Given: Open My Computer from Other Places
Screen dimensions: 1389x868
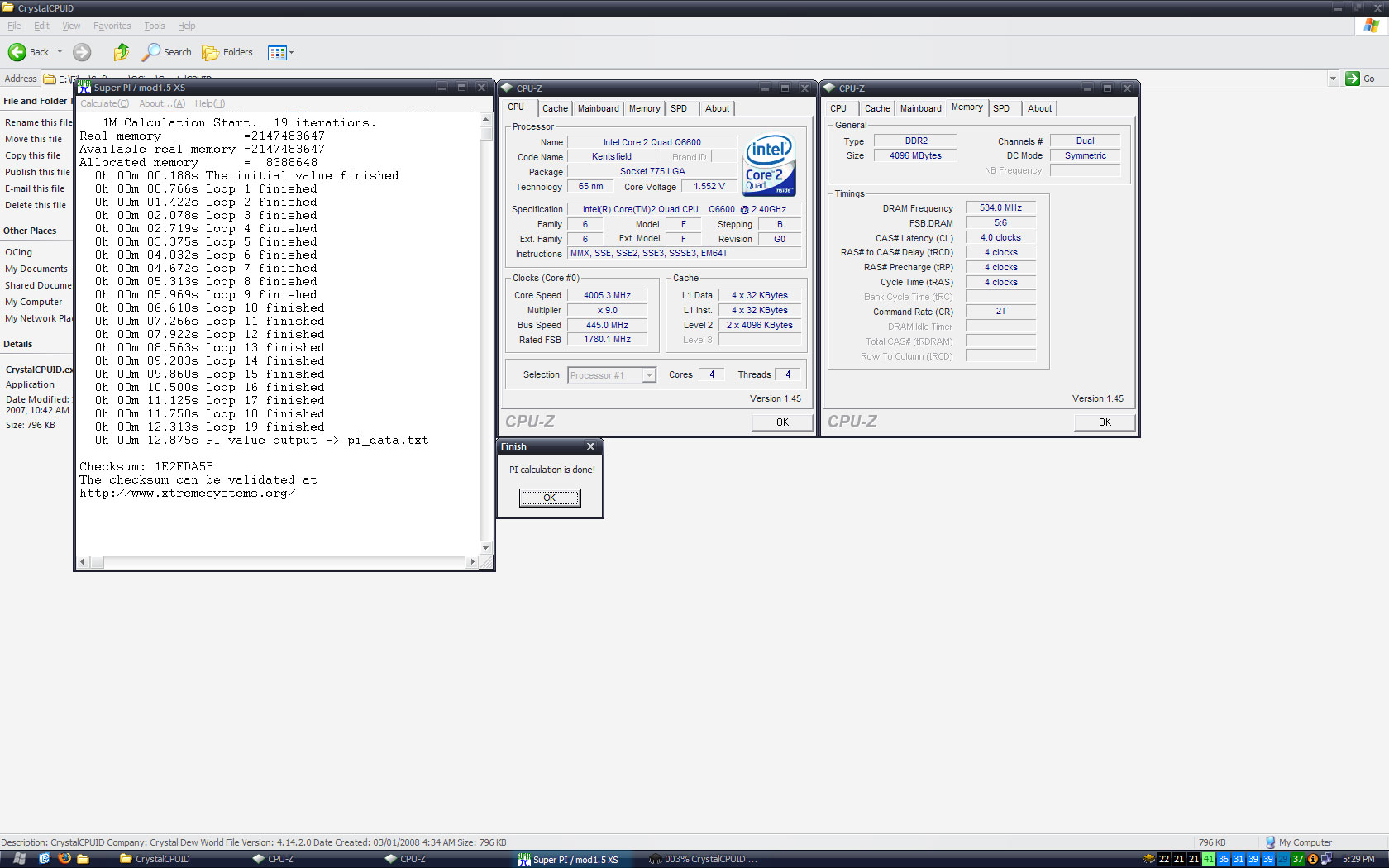Looking at the screenshot, I should click(x=33, y=302).
